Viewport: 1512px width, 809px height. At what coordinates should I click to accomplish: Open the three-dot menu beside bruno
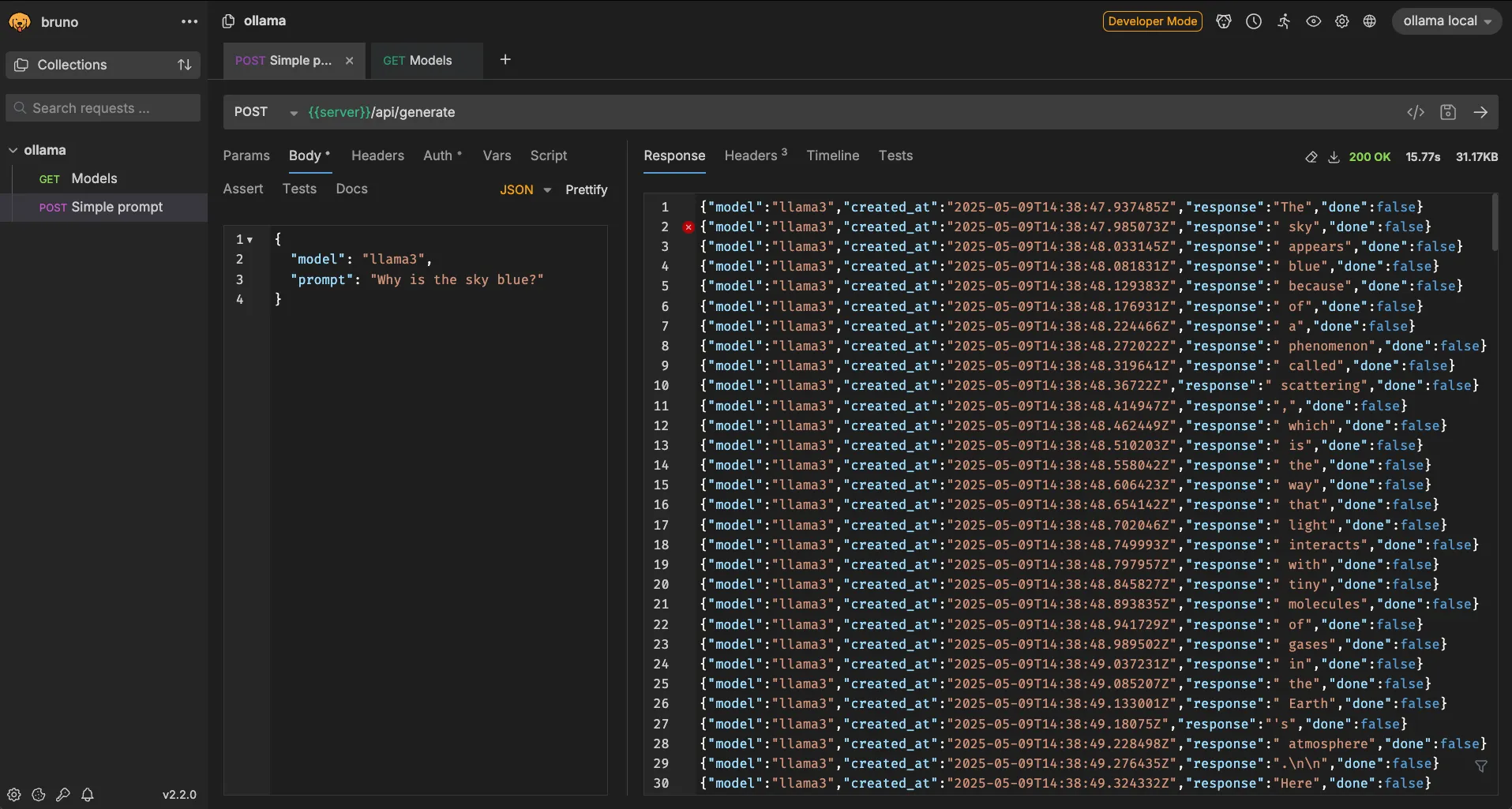pyautogui.click(x=189, y=22)
